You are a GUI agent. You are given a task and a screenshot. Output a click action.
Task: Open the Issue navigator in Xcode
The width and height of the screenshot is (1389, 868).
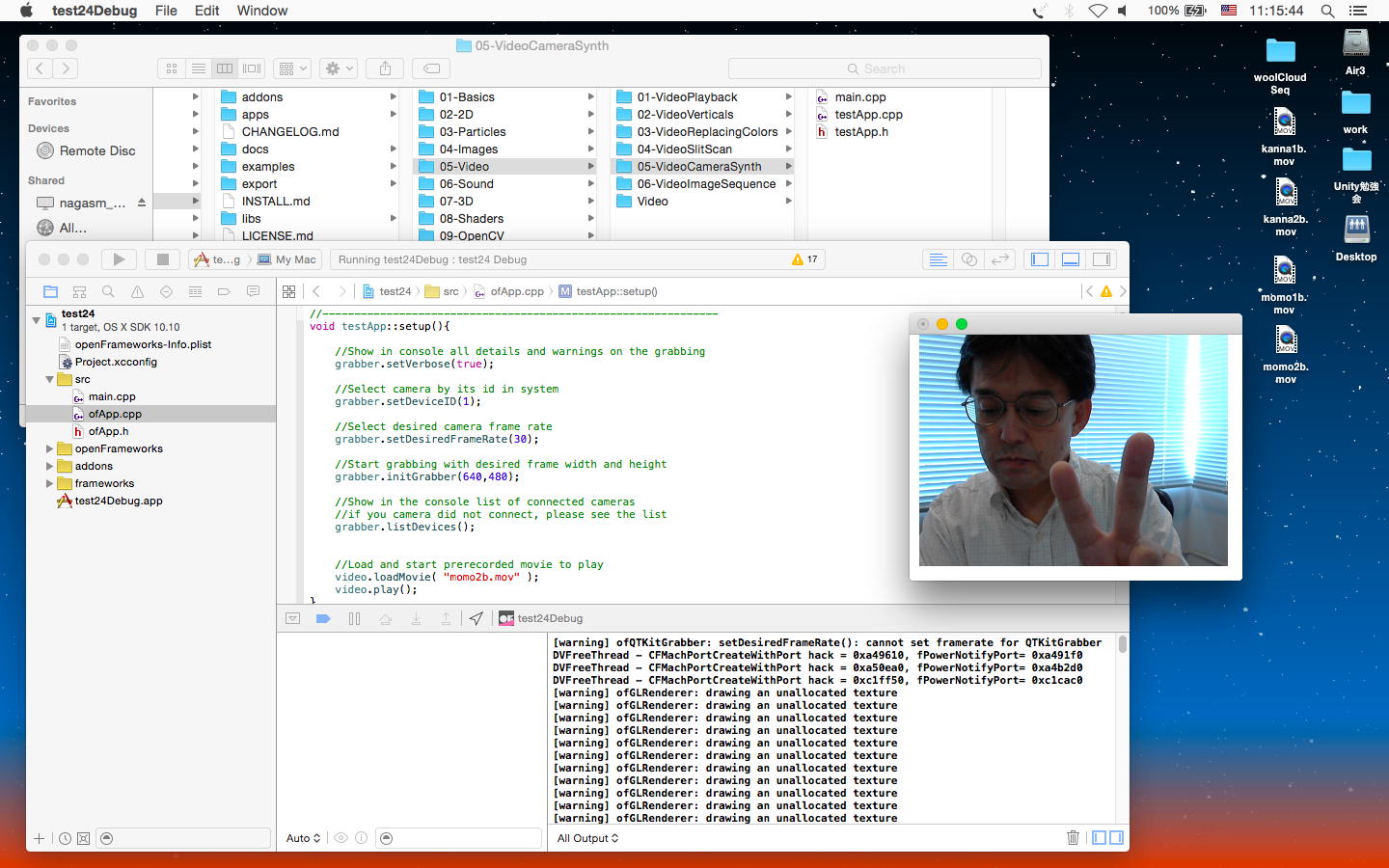137,291
